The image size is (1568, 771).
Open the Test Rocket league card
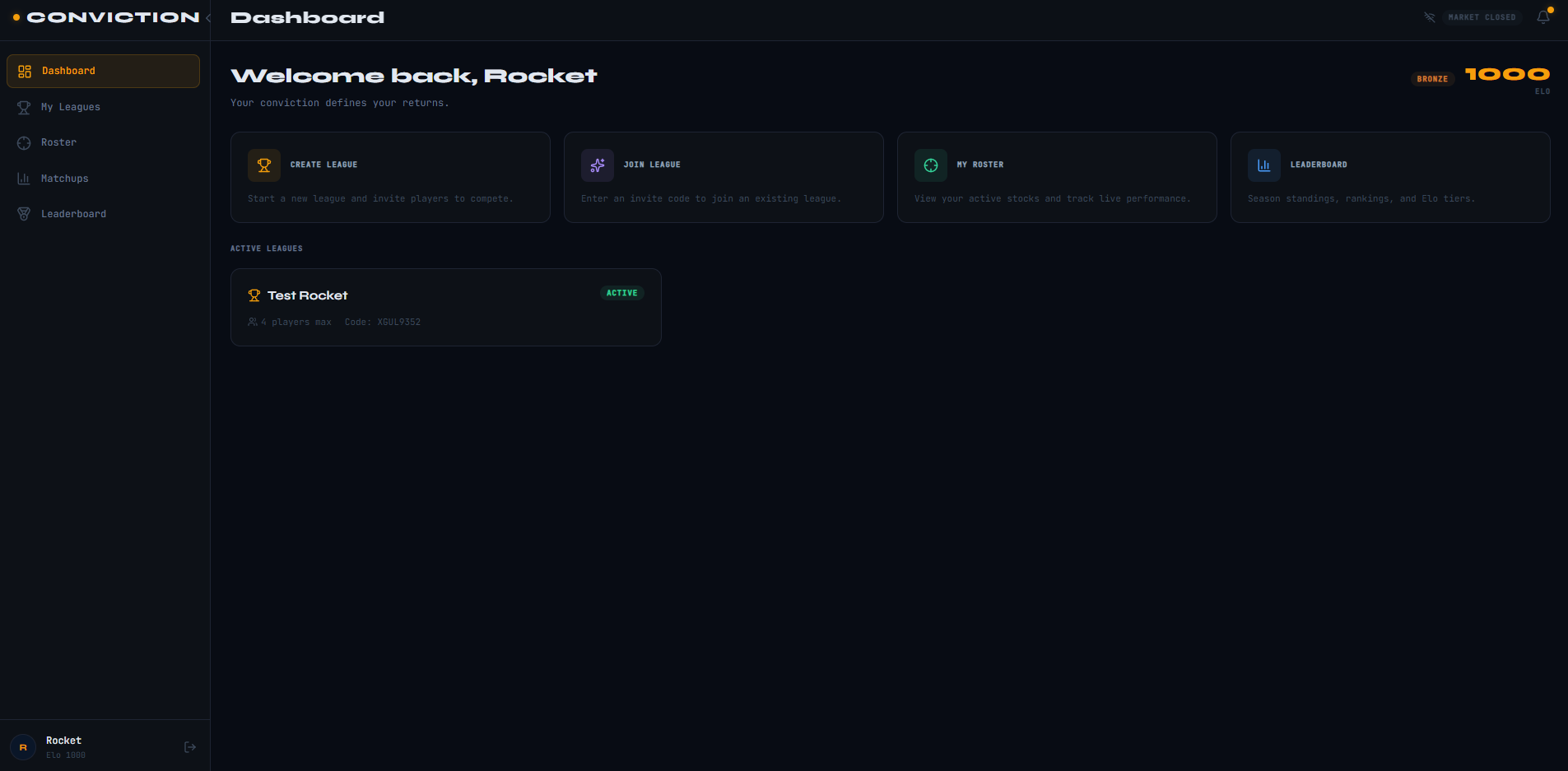pyautogui.click(x=445, y=307)
